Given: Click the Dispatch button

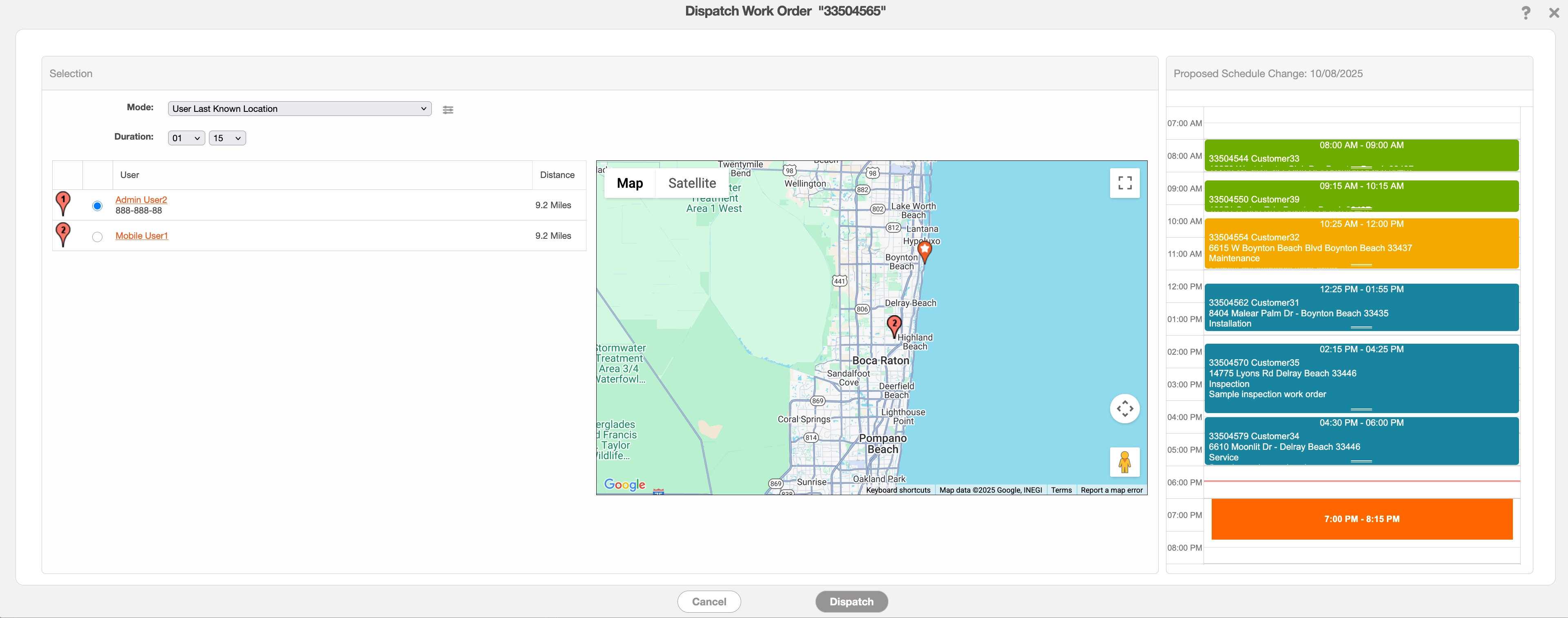Looking at the screenshot, I should [851, 601].
